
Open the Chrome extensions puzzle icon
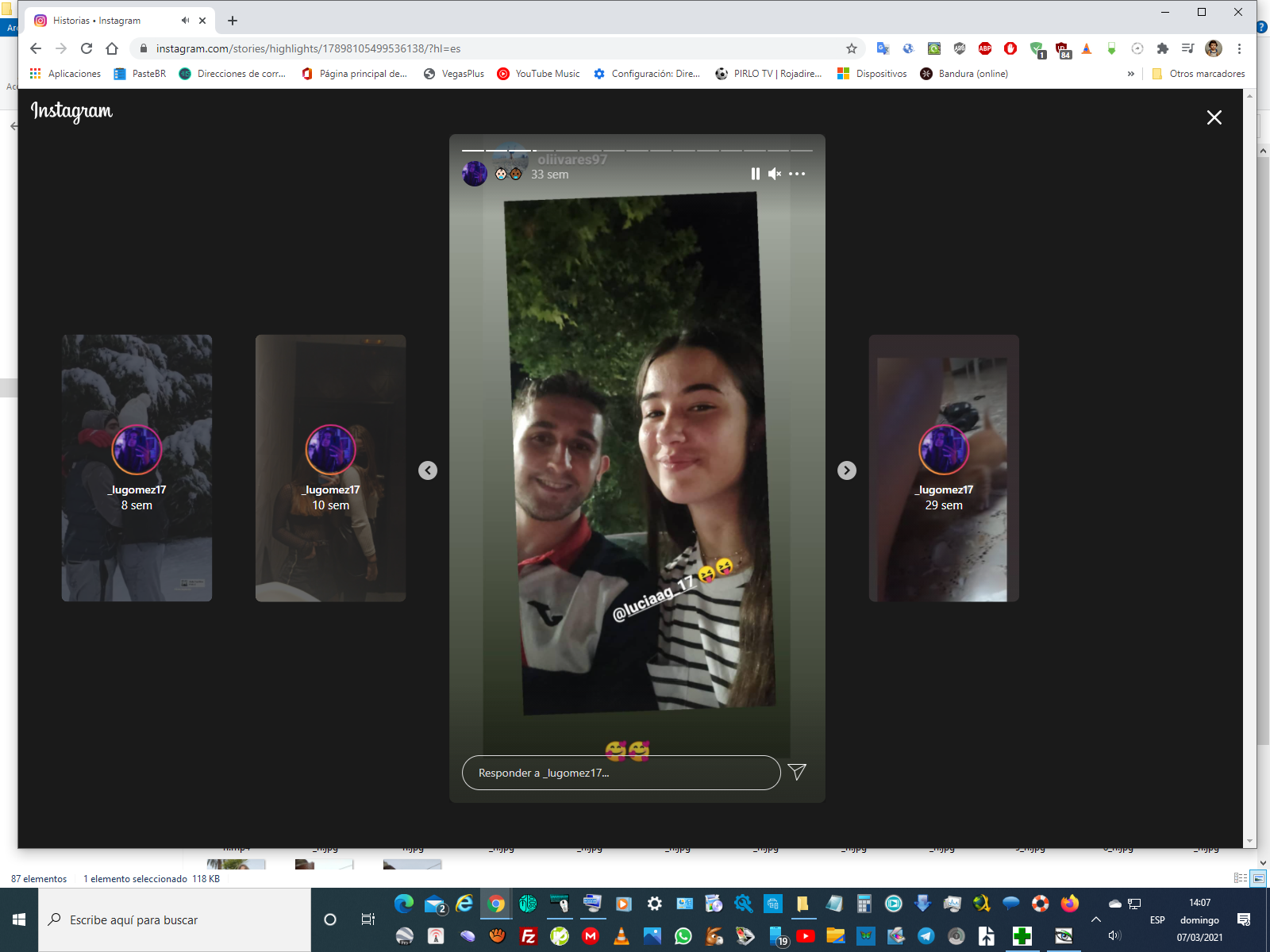1163,48
